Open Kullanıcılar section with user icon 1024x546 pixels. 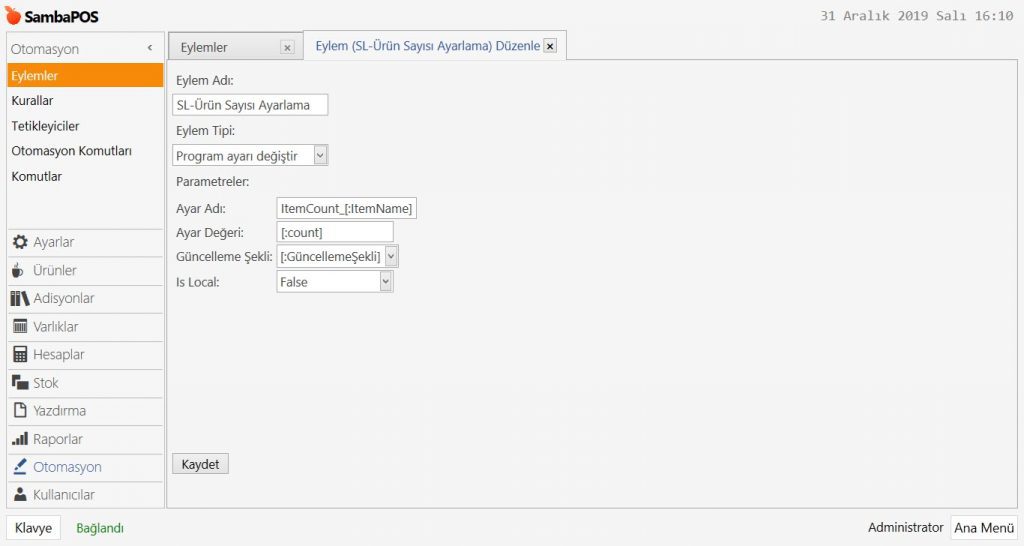(63, 495)
